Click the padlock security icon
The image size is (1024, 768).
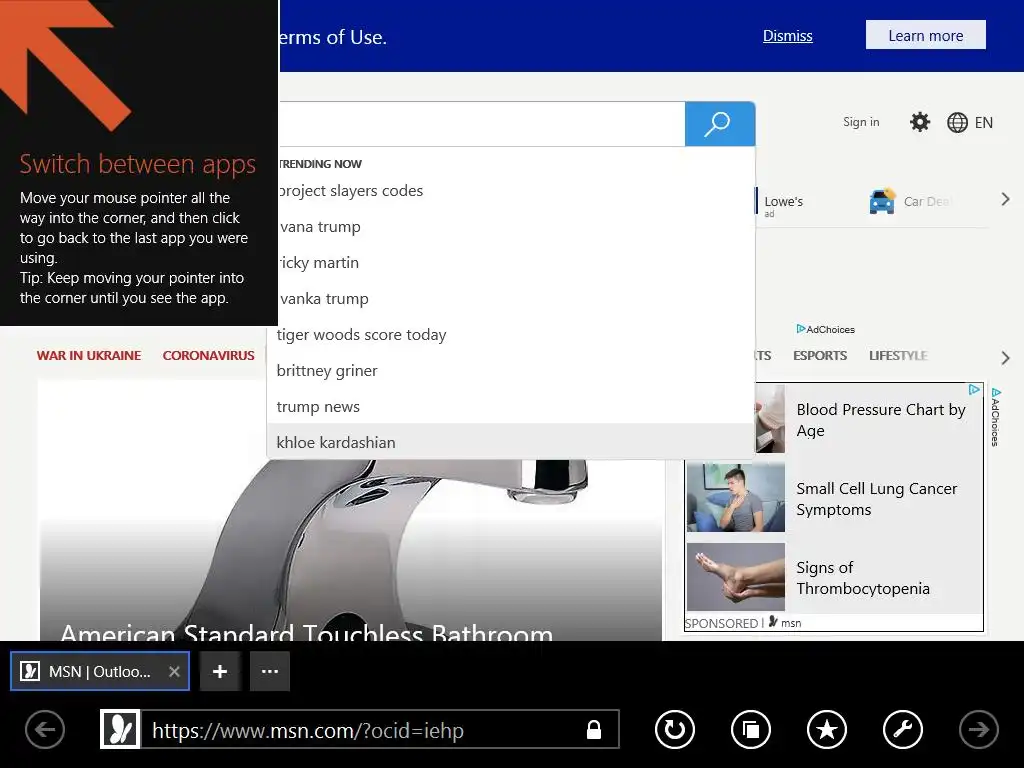point(594,729)
